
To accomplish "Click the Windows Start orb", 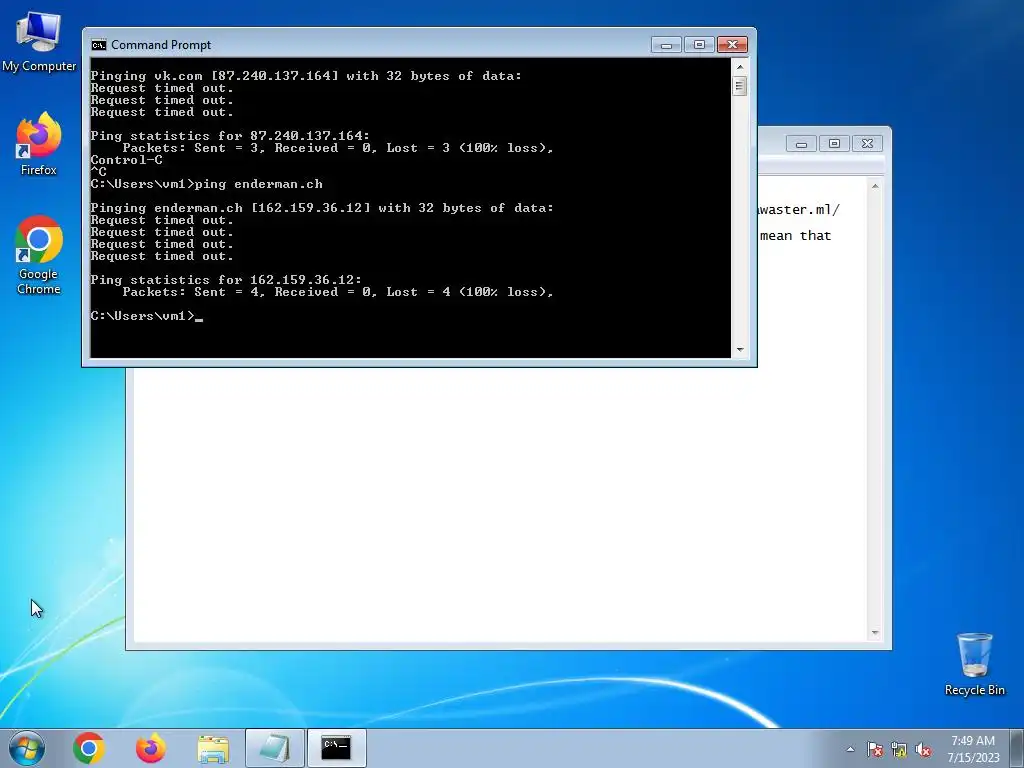I will [x=27, y=748].
